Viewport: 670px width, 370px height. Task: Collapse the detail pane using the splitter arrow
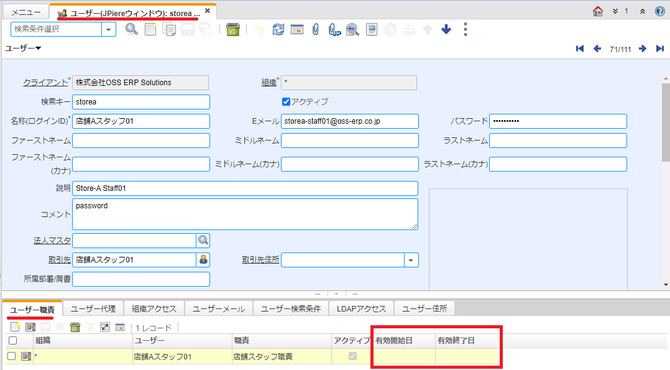pos(336,294)
